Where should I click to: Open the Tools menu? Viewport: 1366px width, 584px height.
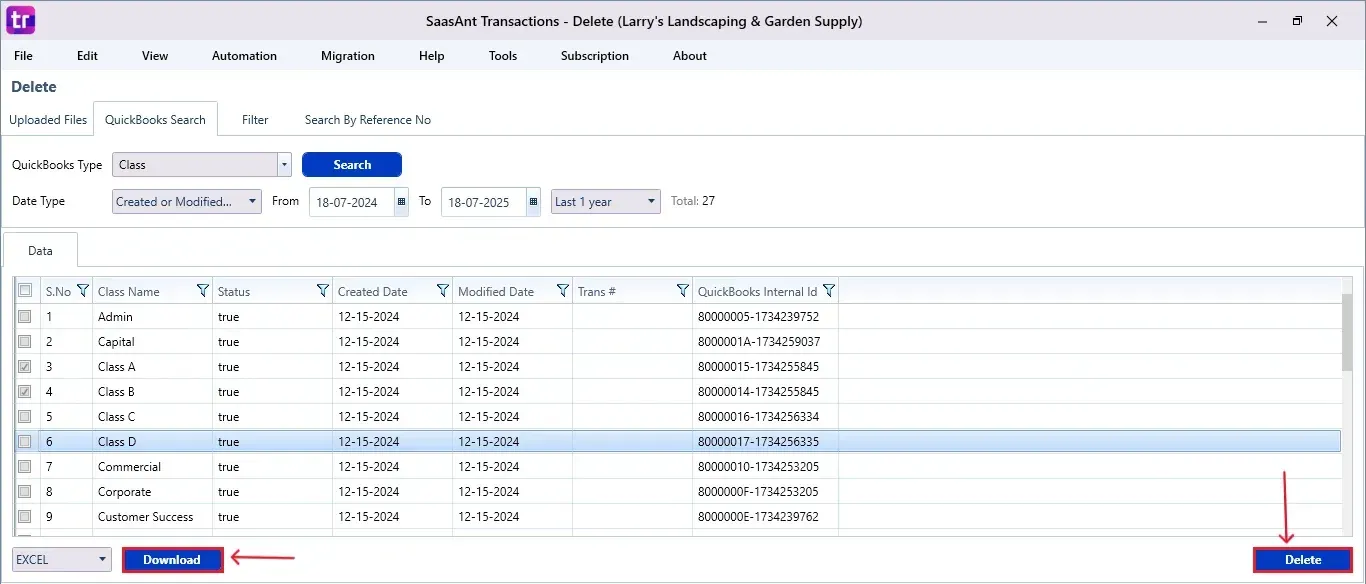click(x=503, y=56)
